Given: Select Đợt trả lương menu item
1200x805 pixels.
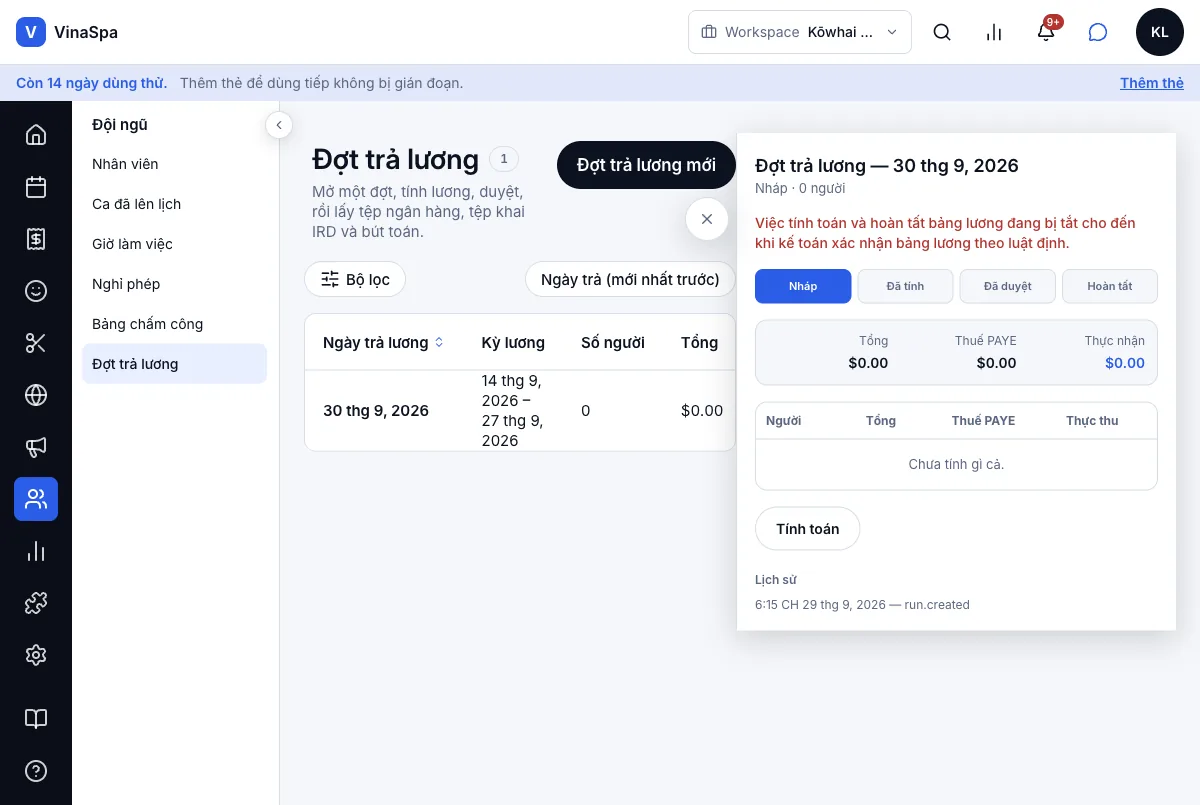Looking at the screenshot, I should click(174, 364).
